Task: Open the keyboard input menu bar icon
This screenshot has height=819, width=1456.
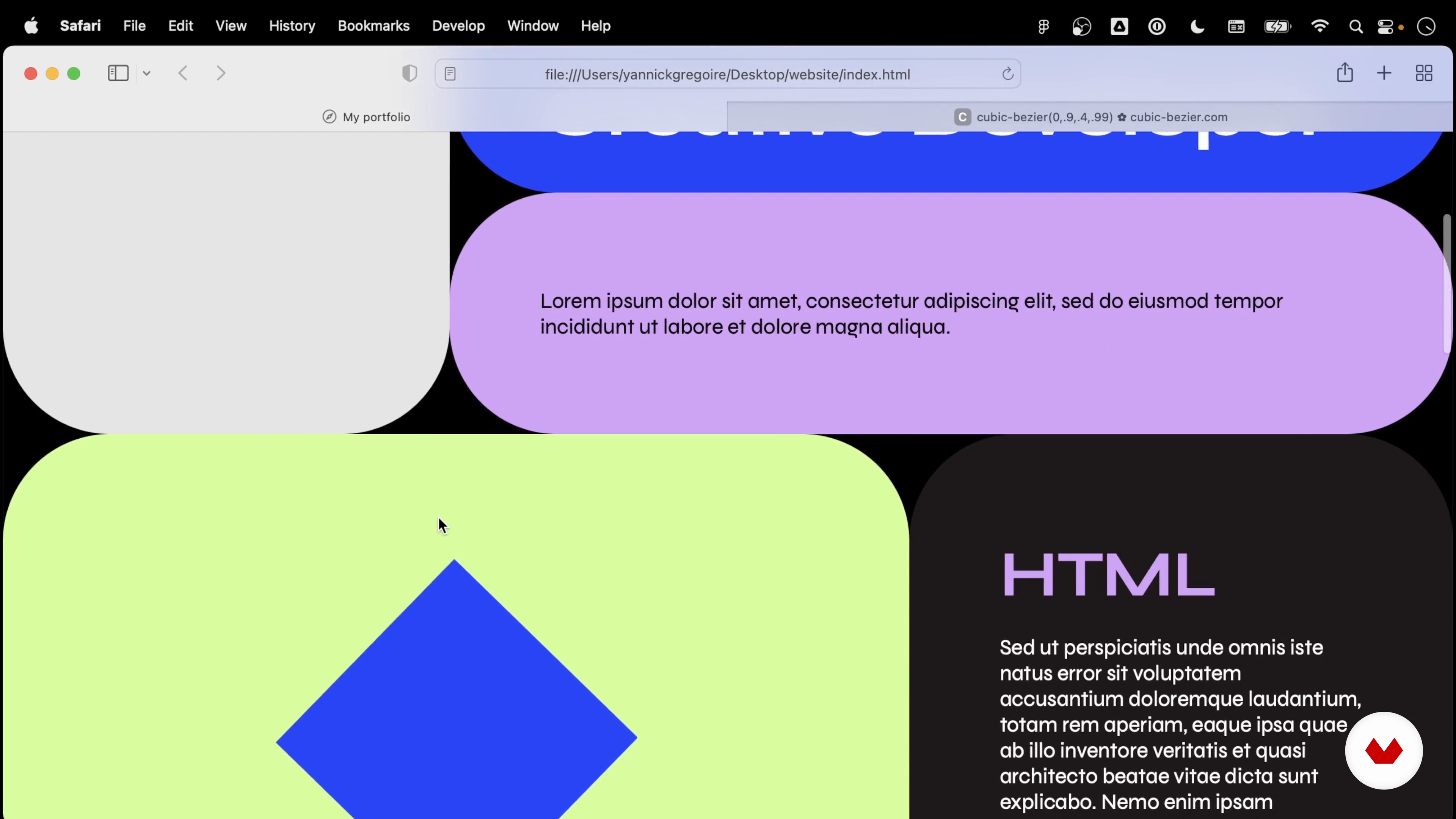Action: 1236,27
